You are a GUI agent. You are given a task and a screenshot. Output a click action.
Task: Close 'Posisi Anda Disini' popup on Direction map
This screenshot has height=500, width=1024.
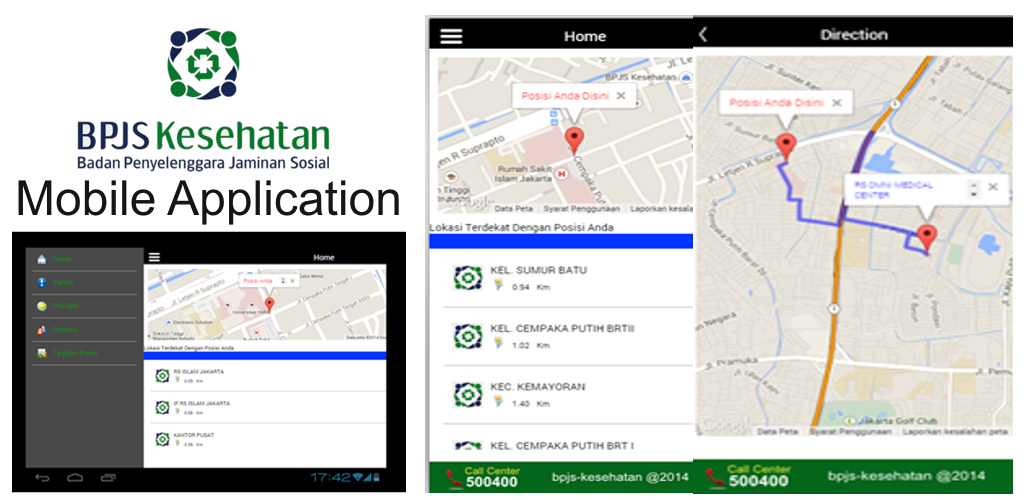(x=837, y=102)
